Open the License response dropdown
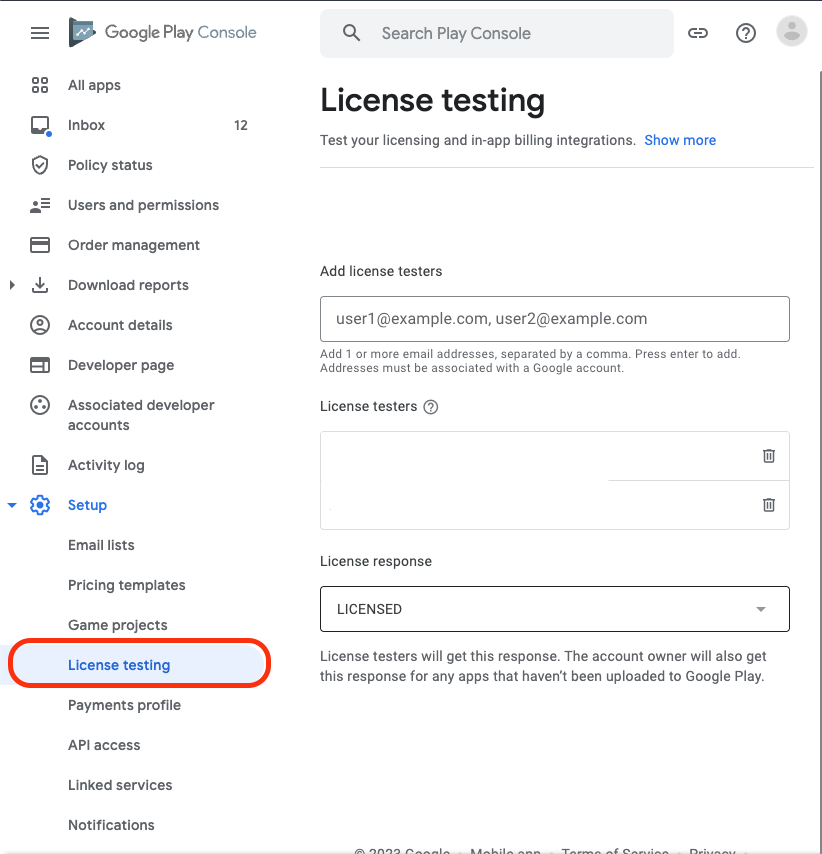The image size is (822, 854). point(554,609)
